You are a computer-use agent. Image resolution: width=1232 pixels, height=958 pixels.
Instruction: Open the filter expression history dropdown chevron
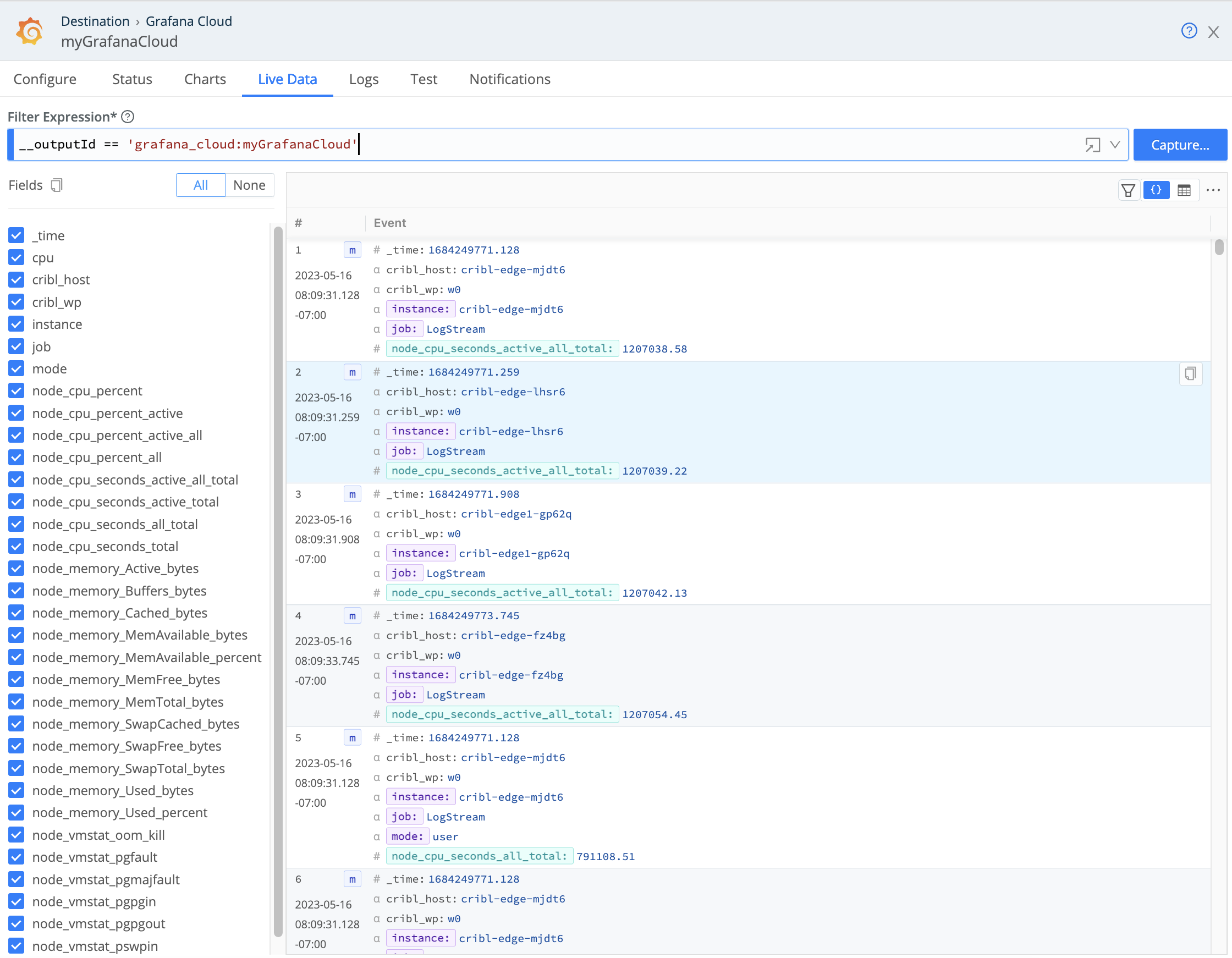(1115, 145)
